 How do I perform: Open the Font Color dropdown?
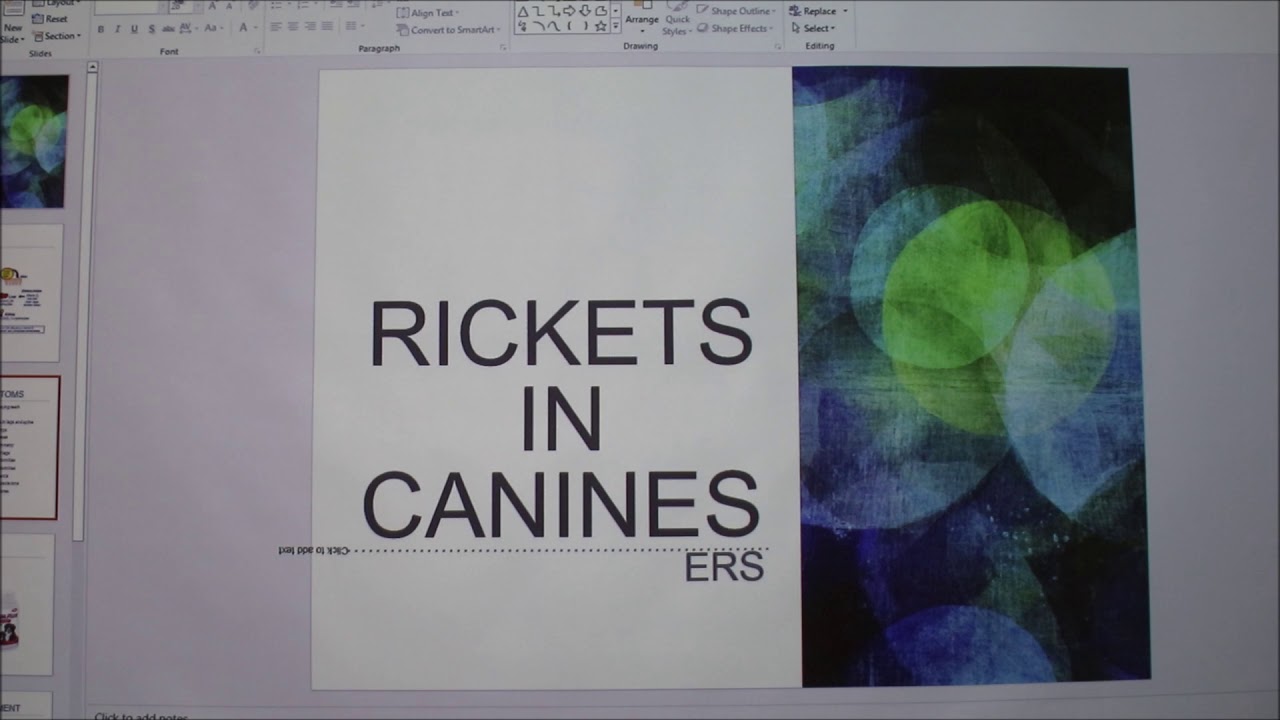pos(247,28)
